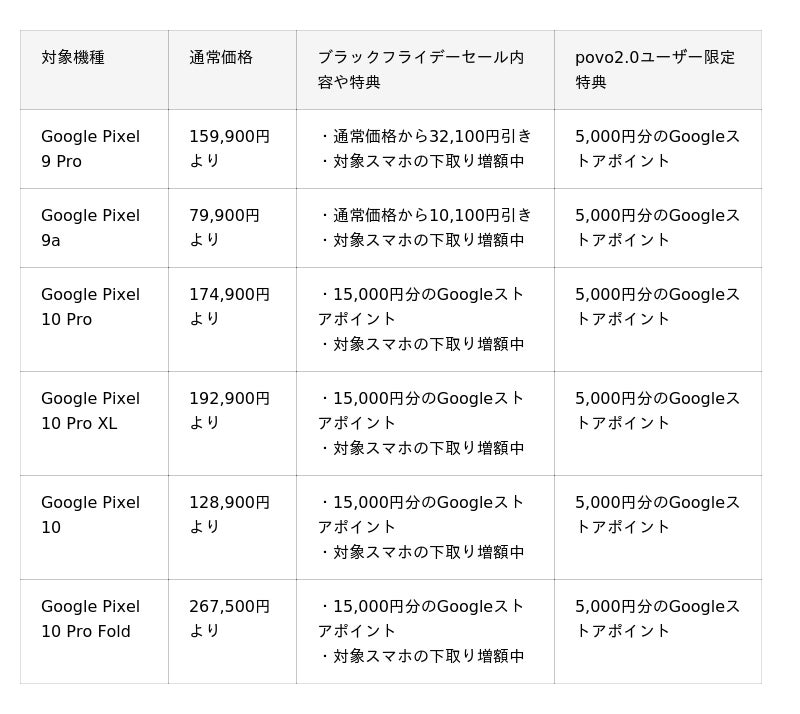
Task: Click the 通常価格 column header
Action: point(221,58)
